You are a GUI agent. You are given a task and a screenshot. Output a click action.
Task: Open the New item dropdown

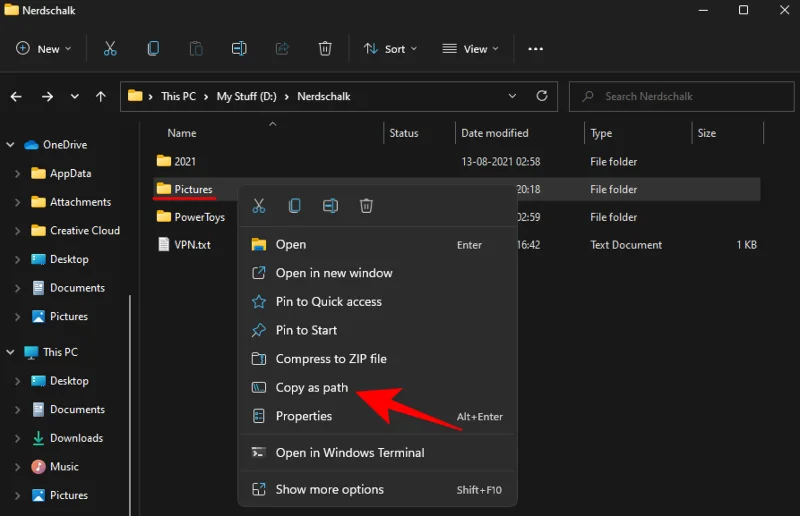click(x=44, y=49)
